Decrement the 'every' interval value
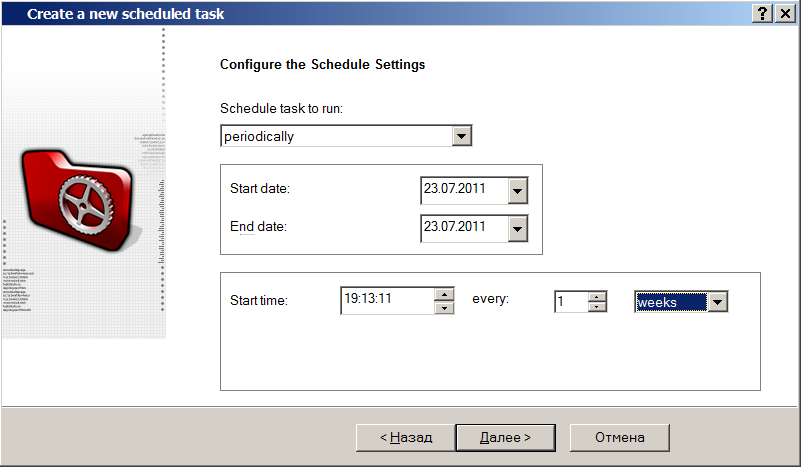This screenshot has height=467, width=801. (x=597, y=307)
